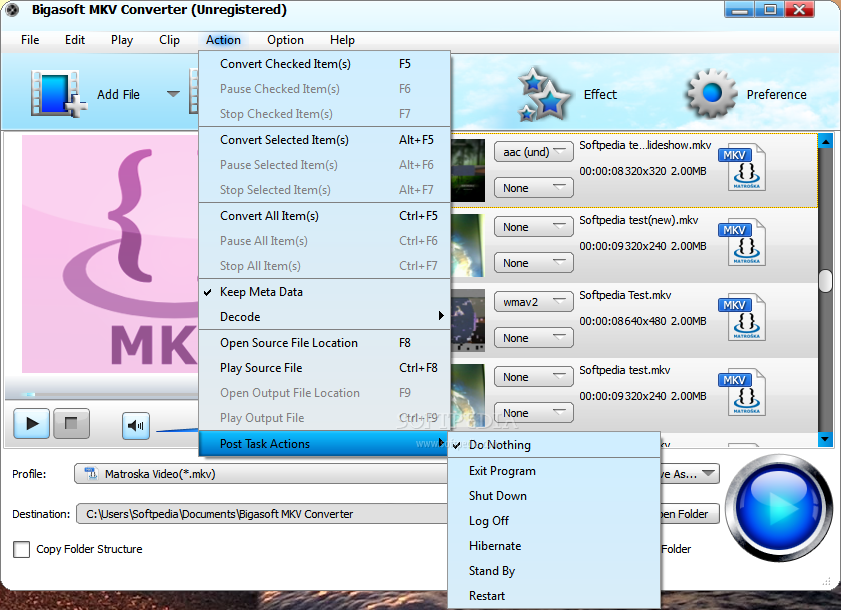Choose Hibernate post task action
841x610 pixels.
coord(554,546)
